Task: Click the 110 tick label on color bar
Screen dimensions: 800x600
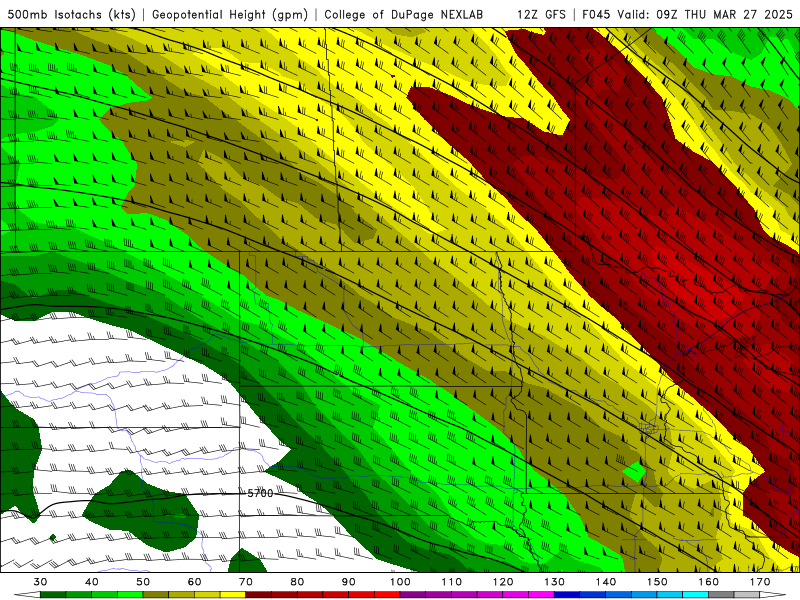Action: [x=452, y=582]
